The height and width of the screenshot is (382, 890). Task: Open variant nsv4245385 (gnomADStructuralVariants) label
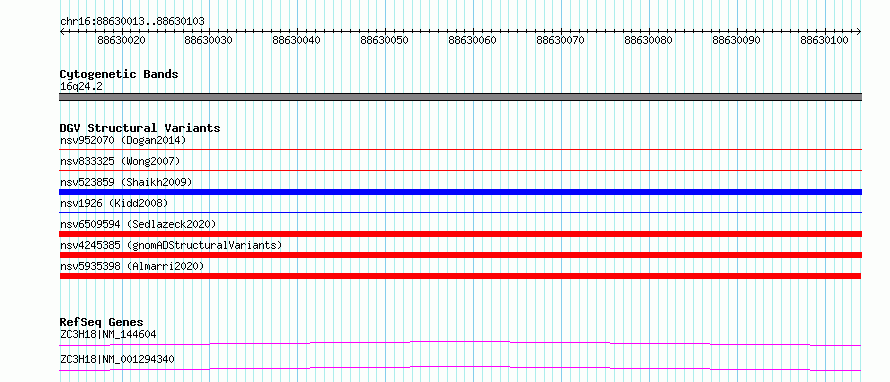pyautogui.click(x=171, y=245)
